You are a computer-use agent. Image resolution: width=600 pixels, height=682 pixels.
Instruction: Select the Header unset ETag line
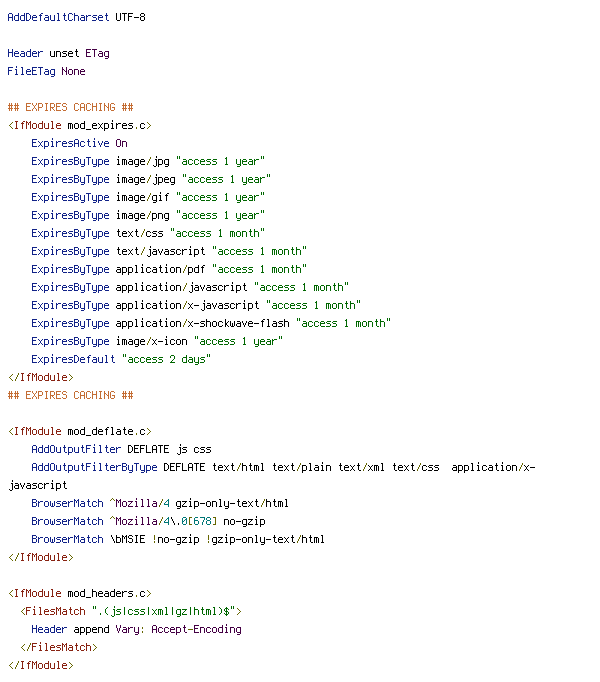pyautogui.click(x=58, y=53)
